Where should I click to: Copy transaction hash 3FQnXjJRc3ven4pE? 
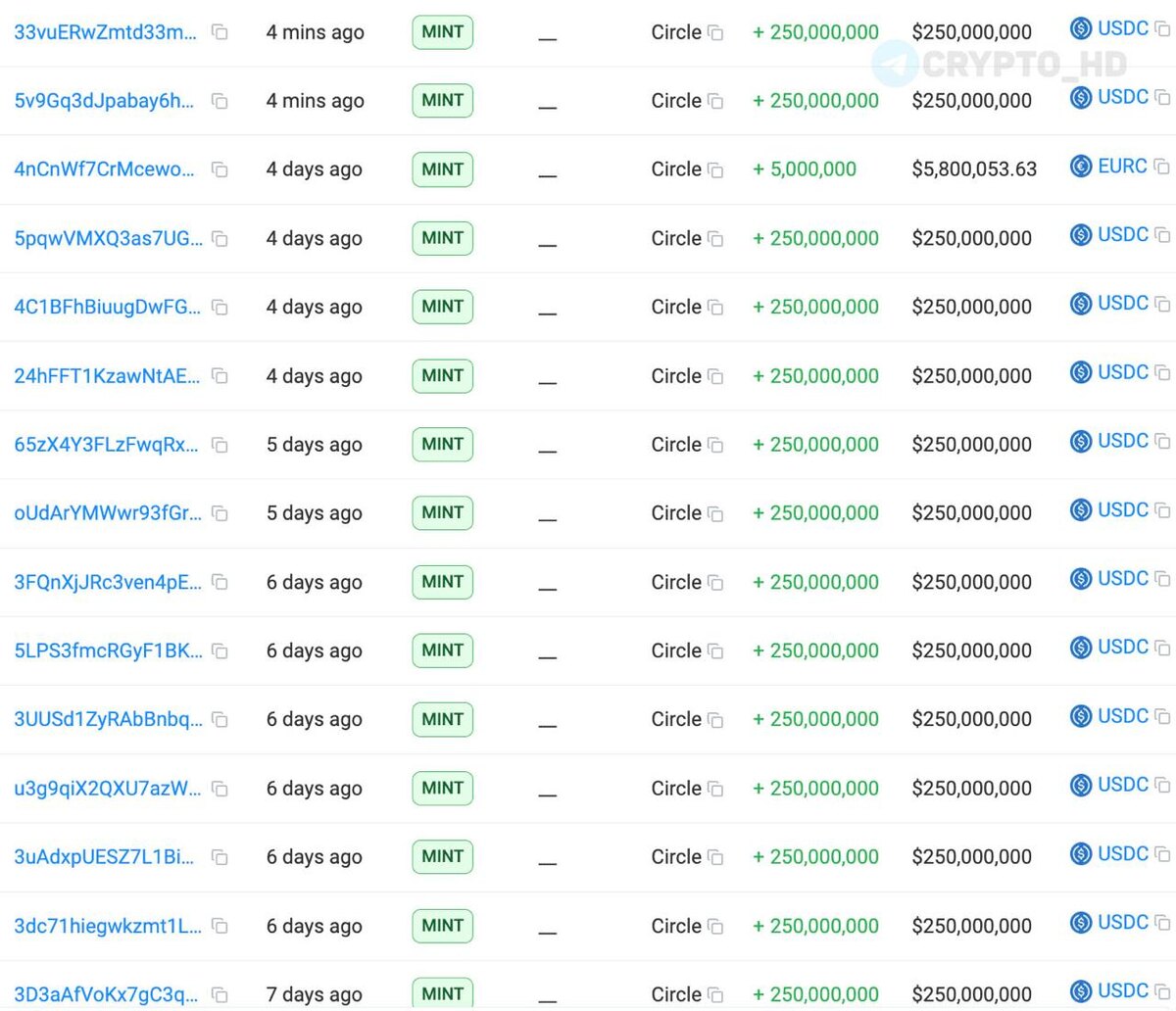click(220, 582)
